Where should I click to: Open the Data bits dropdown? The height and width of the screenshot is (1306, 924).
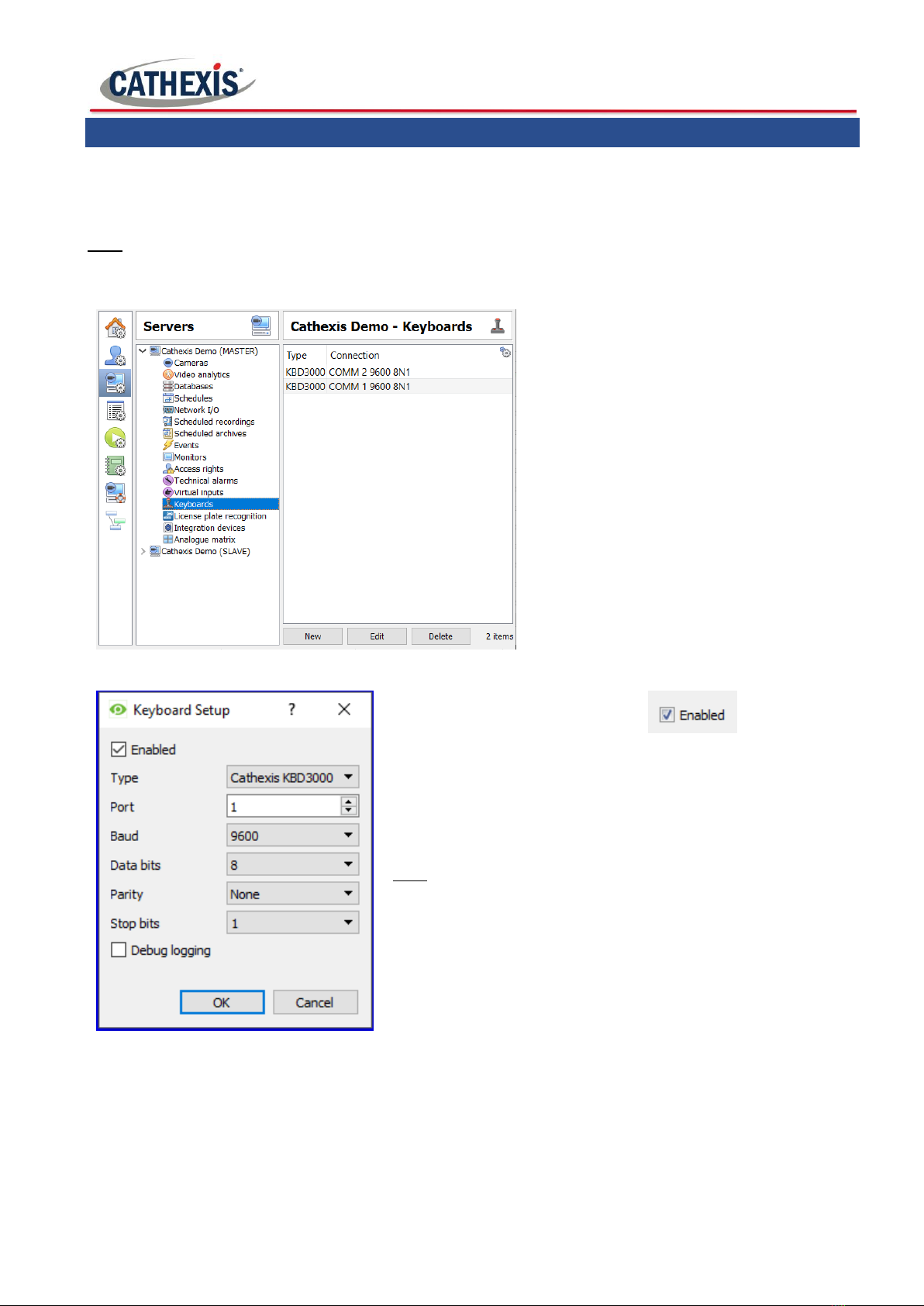coord(293,864)
